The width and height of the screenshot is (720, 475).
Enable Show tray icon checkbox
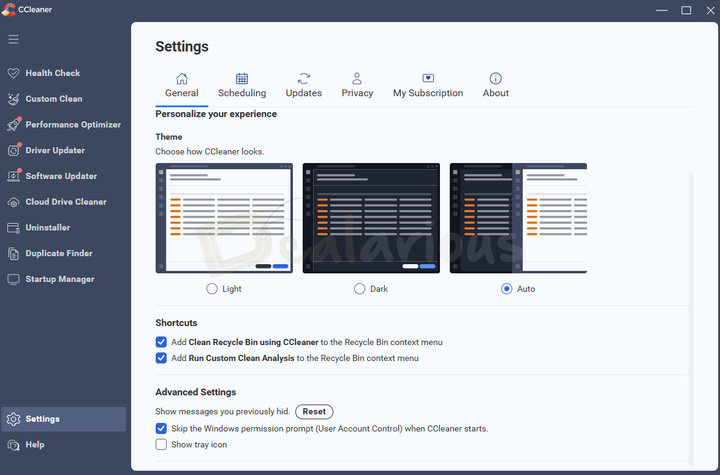pyautogui.click(x=161, y=444)
